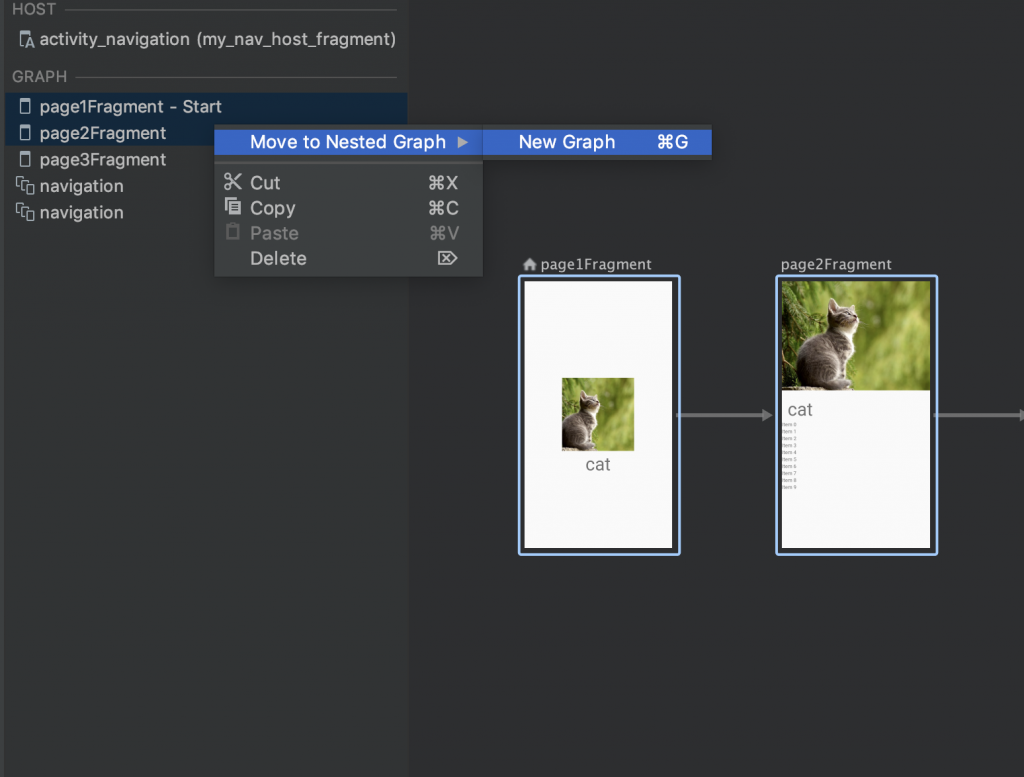
Task: Click the page3Fragment destination icon in list
Action: tap(26, 160)
